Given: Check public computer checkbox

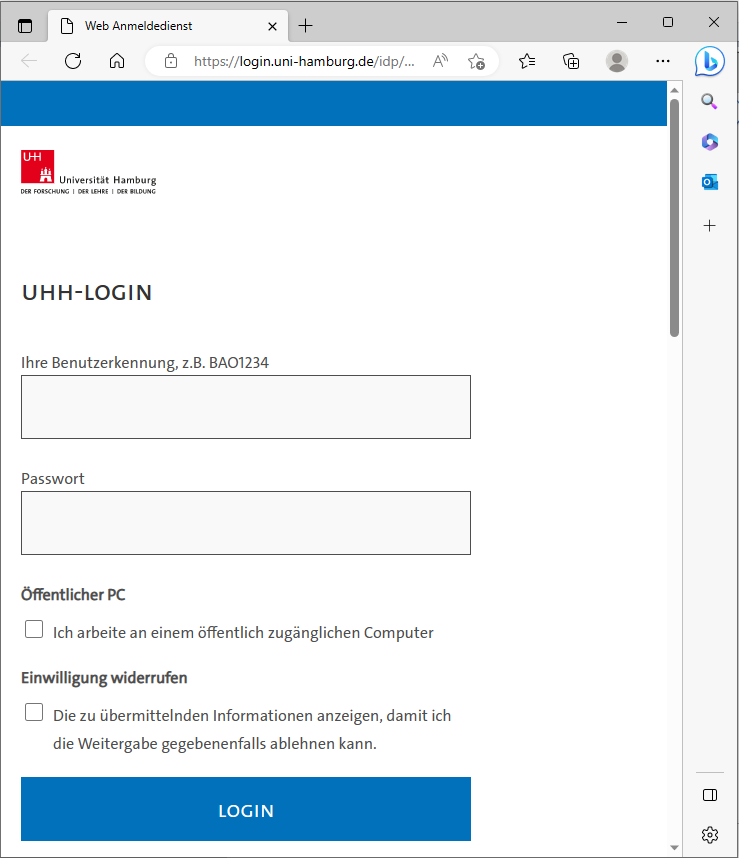Looking at the screenshot, I should (x=34, y=629).
